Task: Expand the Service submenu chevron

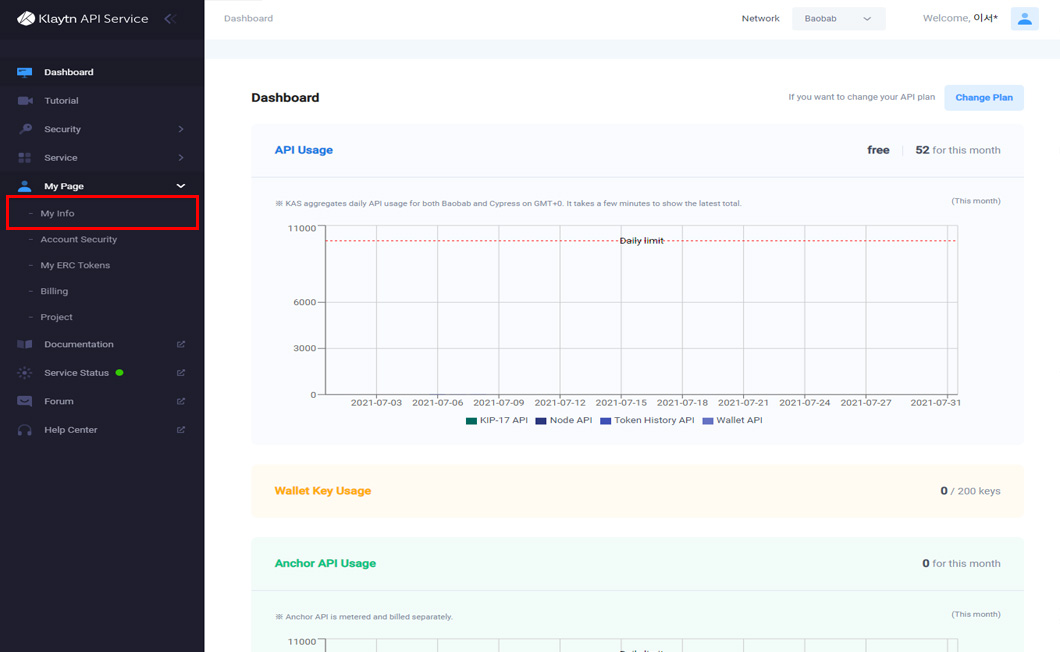Action: tap(180, 158)
